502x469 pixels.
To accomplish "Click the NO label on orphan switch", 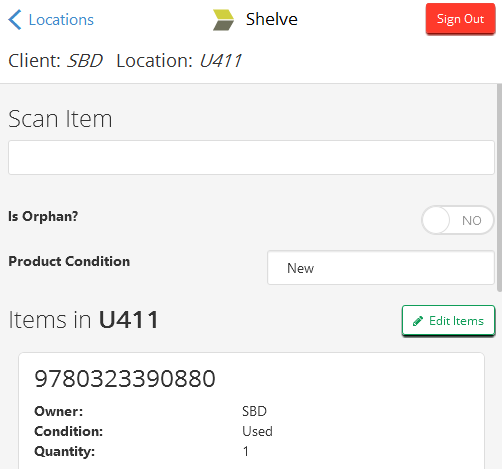I will [x=472, y=220].
